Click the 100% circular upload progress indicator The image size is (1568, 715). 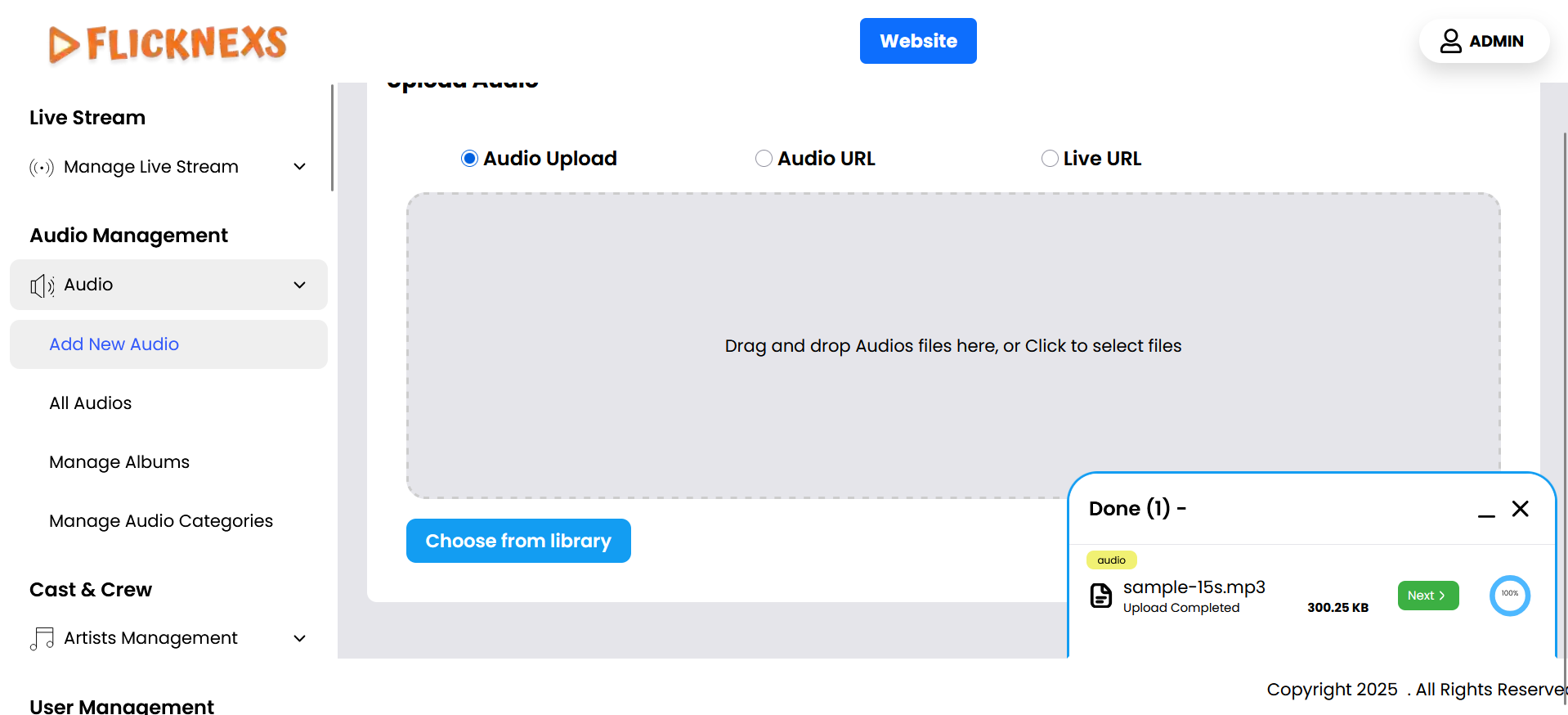click(x=1509, y=596)
